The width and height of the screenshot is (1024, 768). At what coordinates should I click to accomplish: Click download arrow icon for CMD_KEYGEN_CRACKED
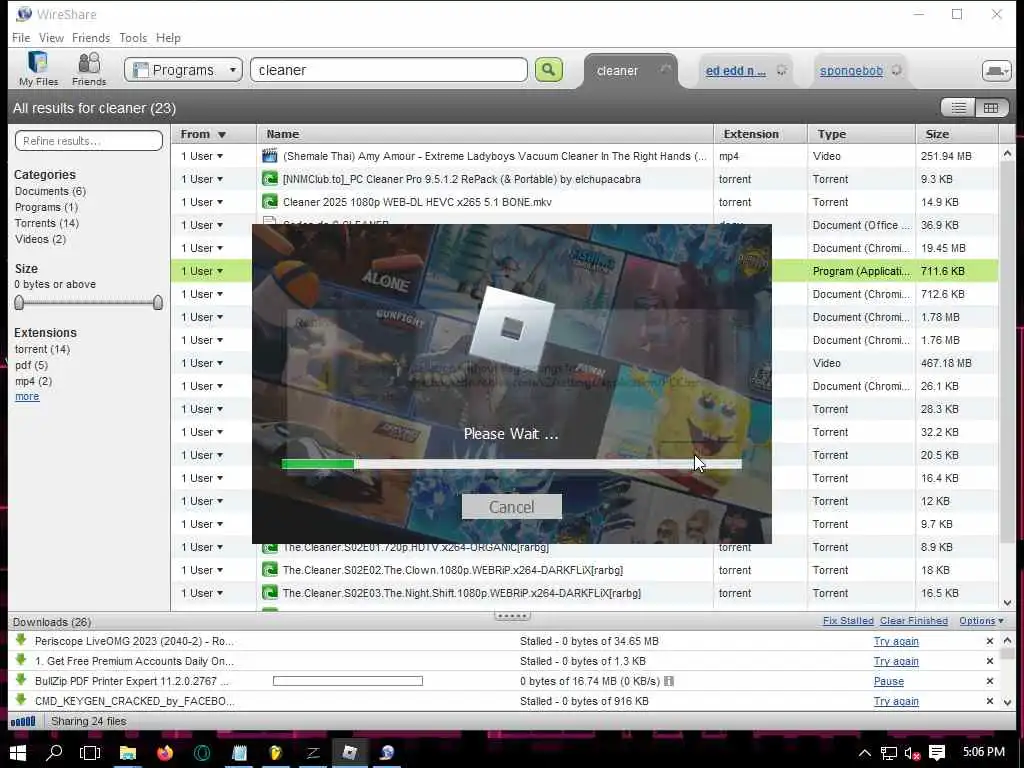[x=21, y=700]
